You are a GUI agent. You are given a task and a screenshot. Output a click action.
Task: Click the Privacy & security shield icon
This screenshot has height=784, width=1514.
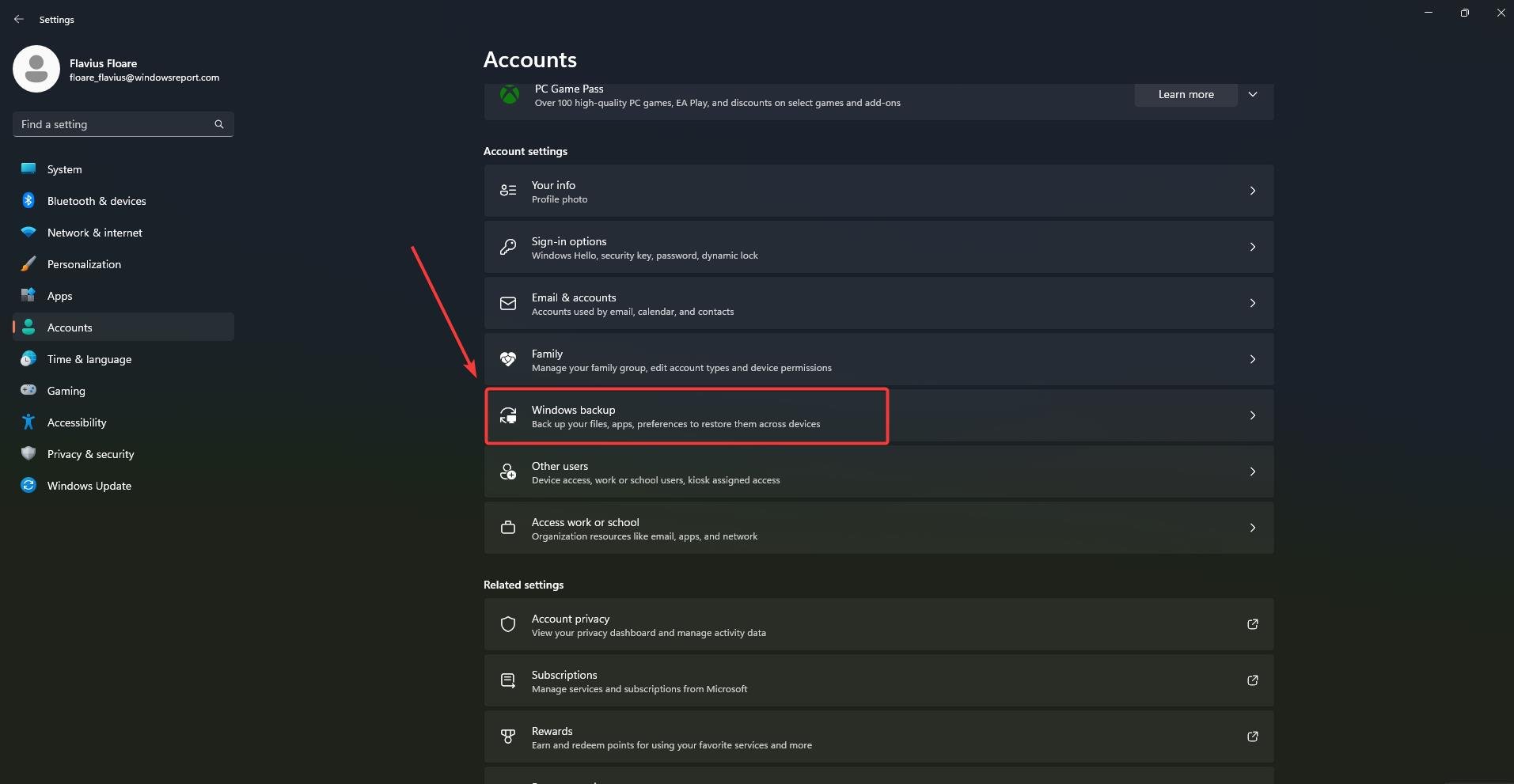[x=28, y=453]
